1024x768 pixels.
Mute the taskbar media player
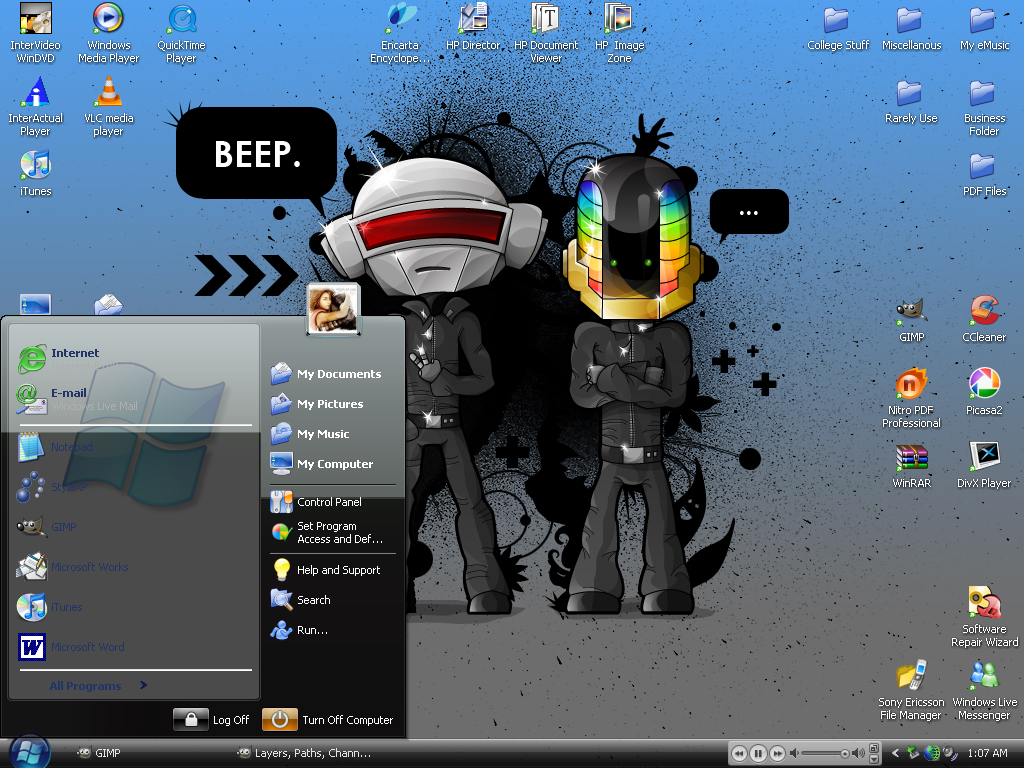pos(794,754)
